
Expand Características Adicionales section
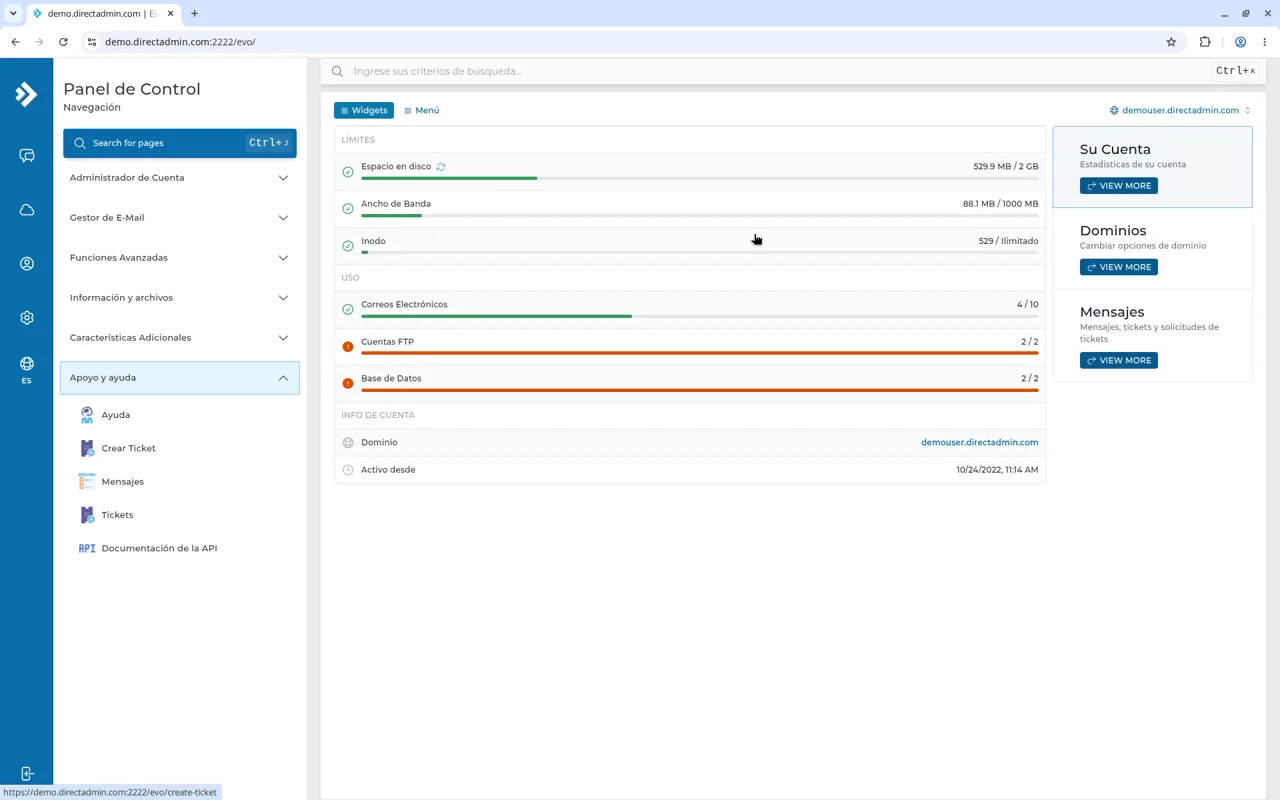(180, 338)
